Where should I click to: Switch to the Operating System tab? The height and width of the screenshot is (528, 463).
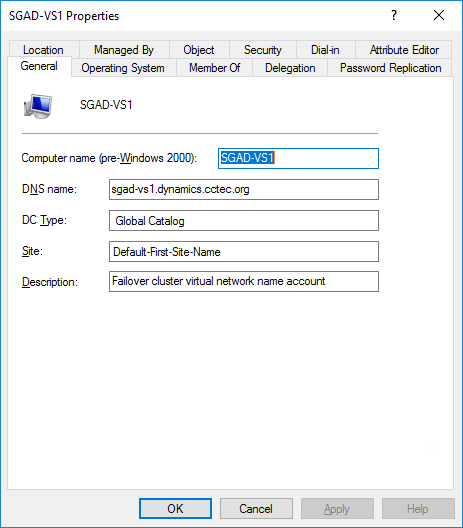point(123,68)
